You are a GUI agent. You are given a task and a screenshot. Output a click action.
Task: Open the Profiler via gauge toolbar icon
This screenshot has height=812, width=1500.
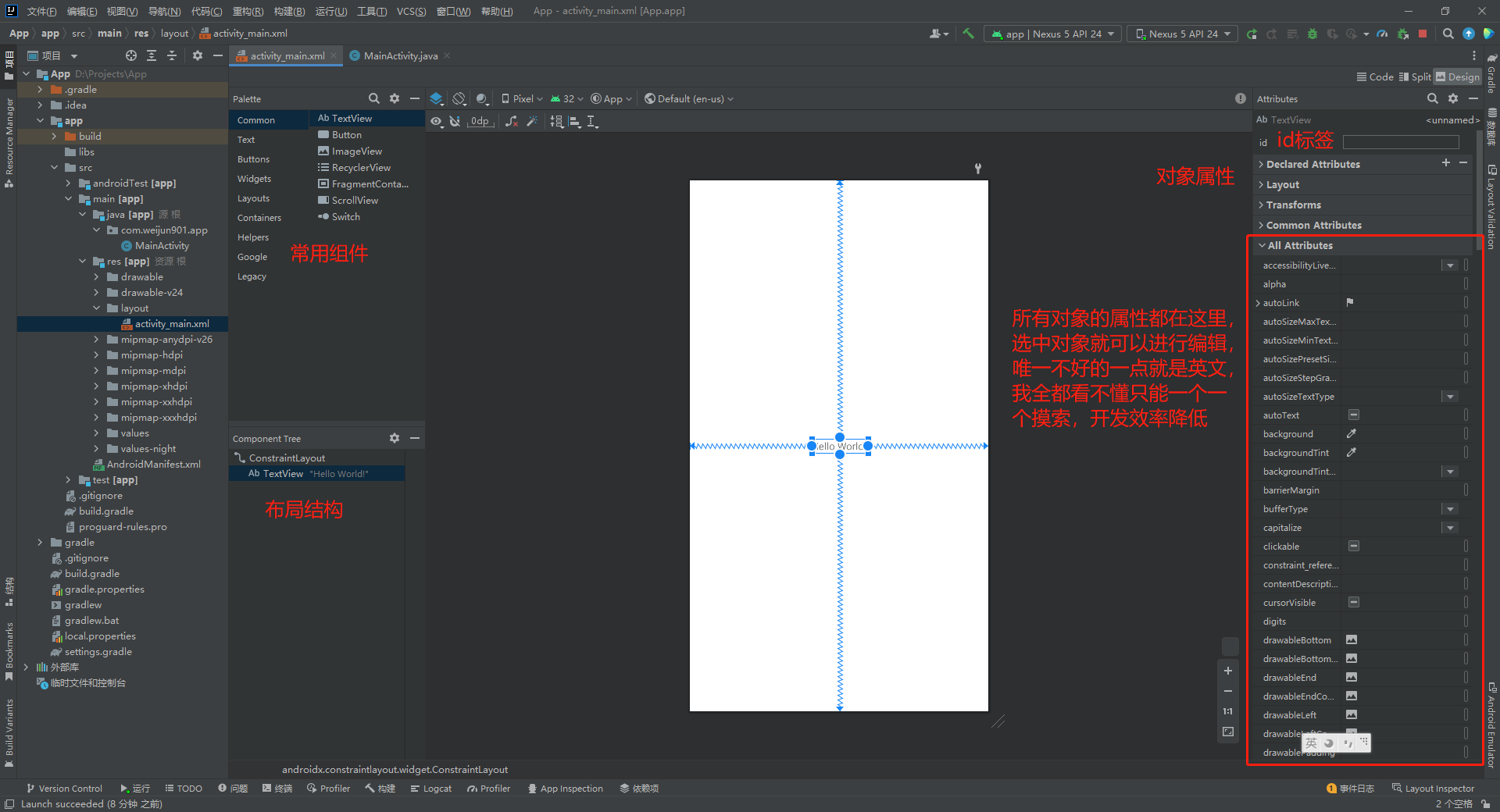point(1382,34)
